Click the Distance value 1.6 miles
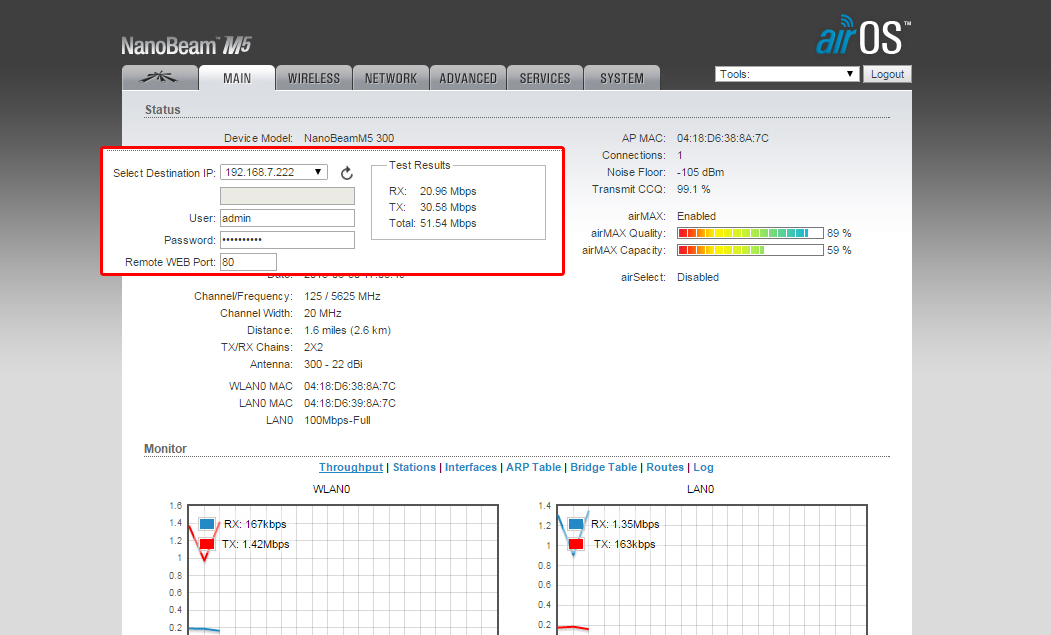This screenshot has width=1051, height=635. pyautogui.click(x=347, y=331)
